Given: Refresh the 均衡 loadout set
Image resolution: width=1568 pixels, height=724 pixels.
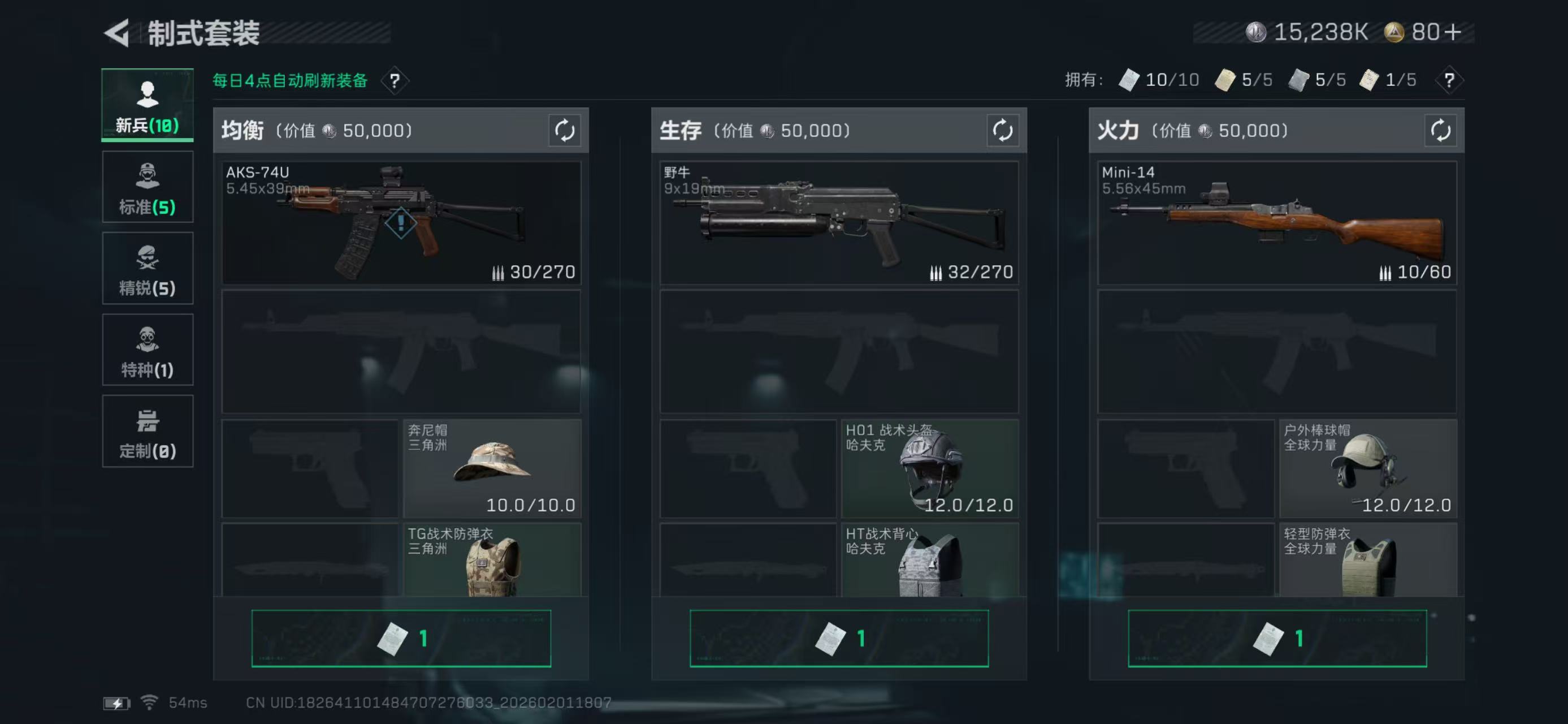Looking at the screenshot, I should pos(564,130).
